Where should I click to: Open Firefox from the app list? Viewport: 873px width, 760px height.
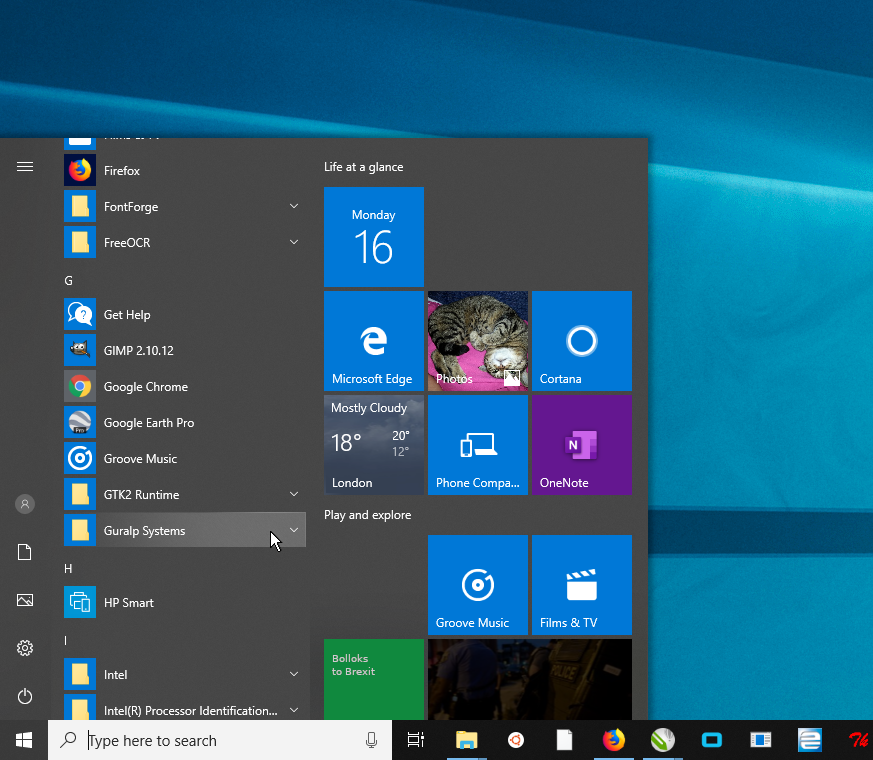[x=185, y=170]
